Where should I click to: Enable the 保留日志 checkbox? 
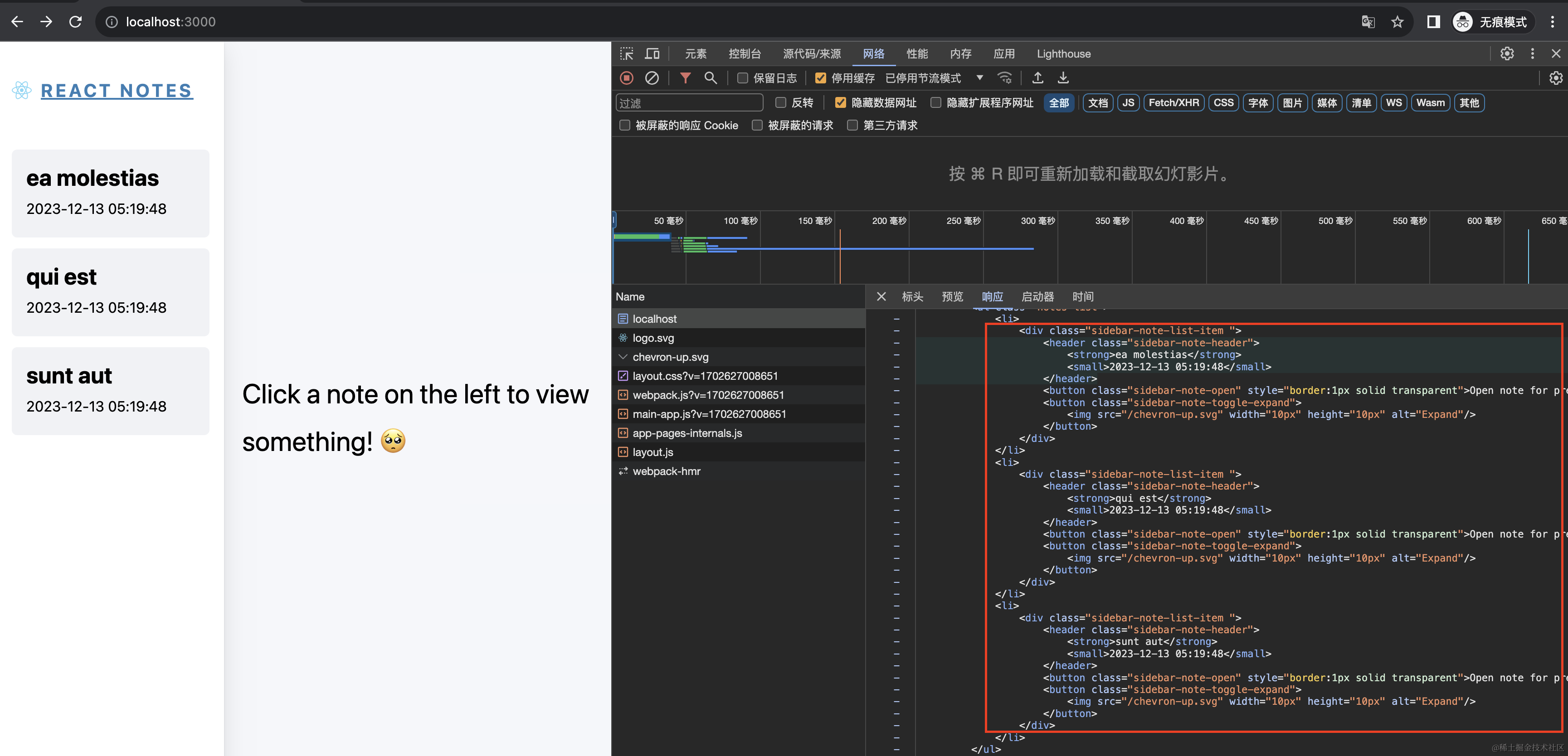[x=743, y=78]
